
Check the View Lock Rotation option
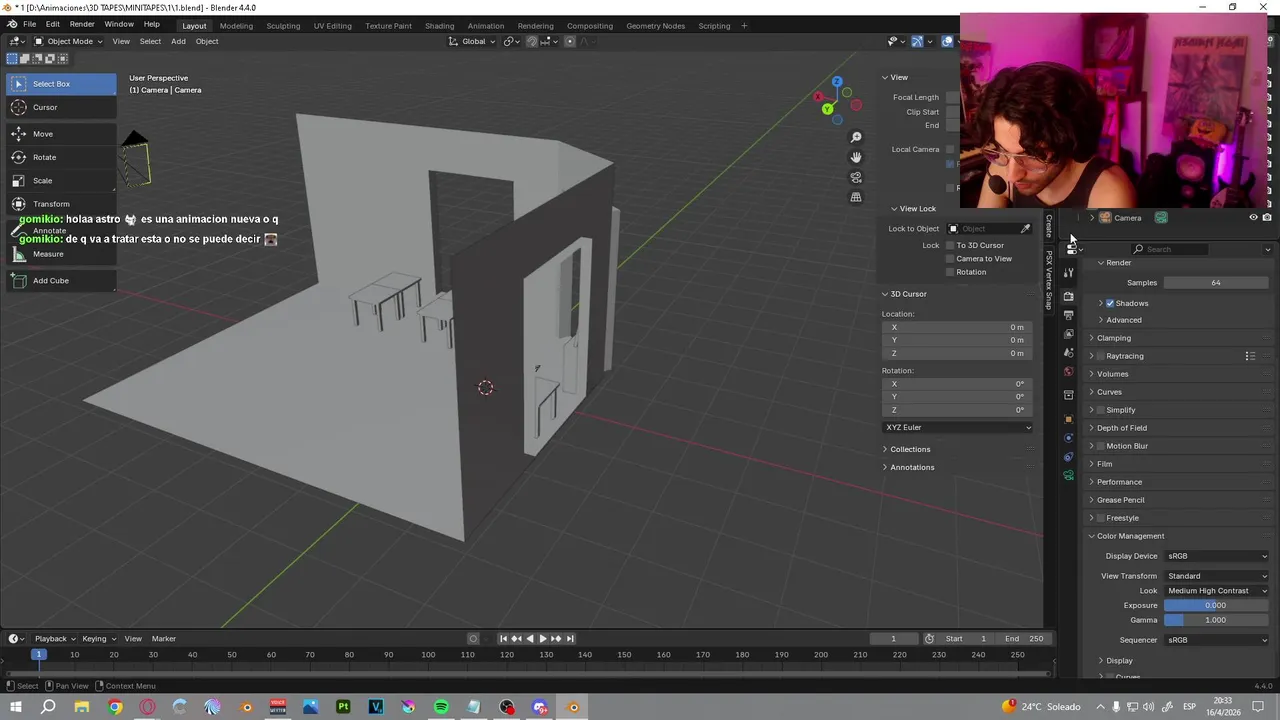(950, 272)
